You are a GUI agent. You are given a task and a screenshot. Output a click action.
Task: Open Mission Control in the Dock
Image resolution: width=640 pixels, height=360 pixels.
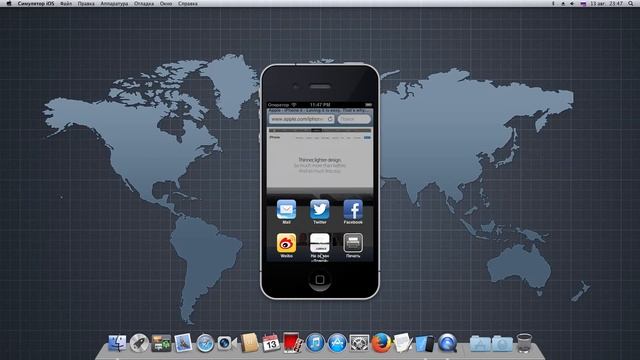pos(161,343)
